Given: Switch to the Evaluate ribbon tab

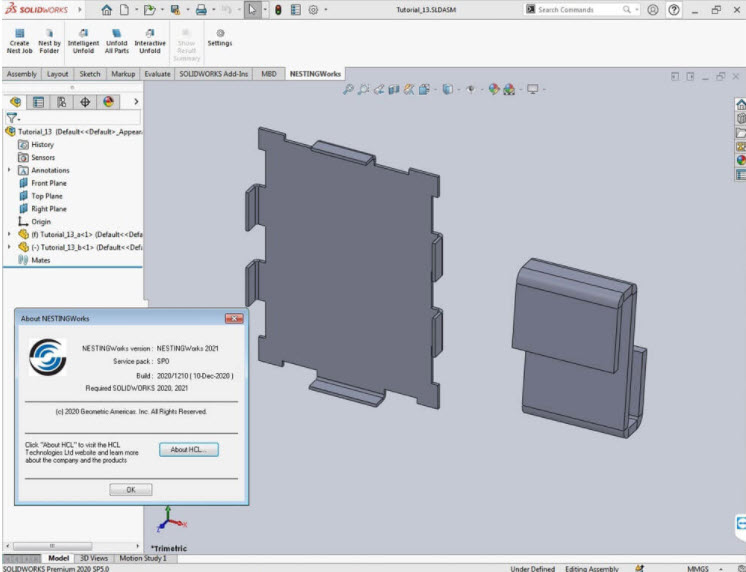Looking at the screenshot, I should [x=157, y=74].
